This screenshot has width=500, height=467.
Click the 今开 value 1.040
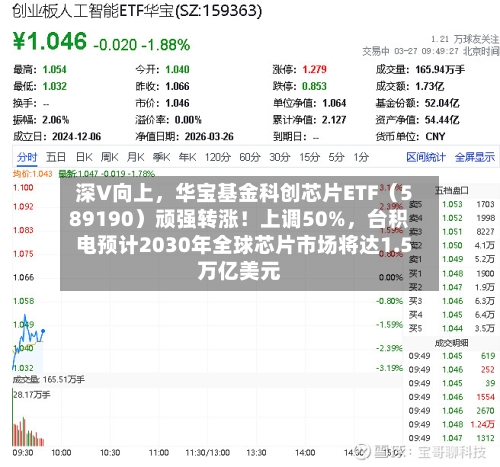pos(177,69)
